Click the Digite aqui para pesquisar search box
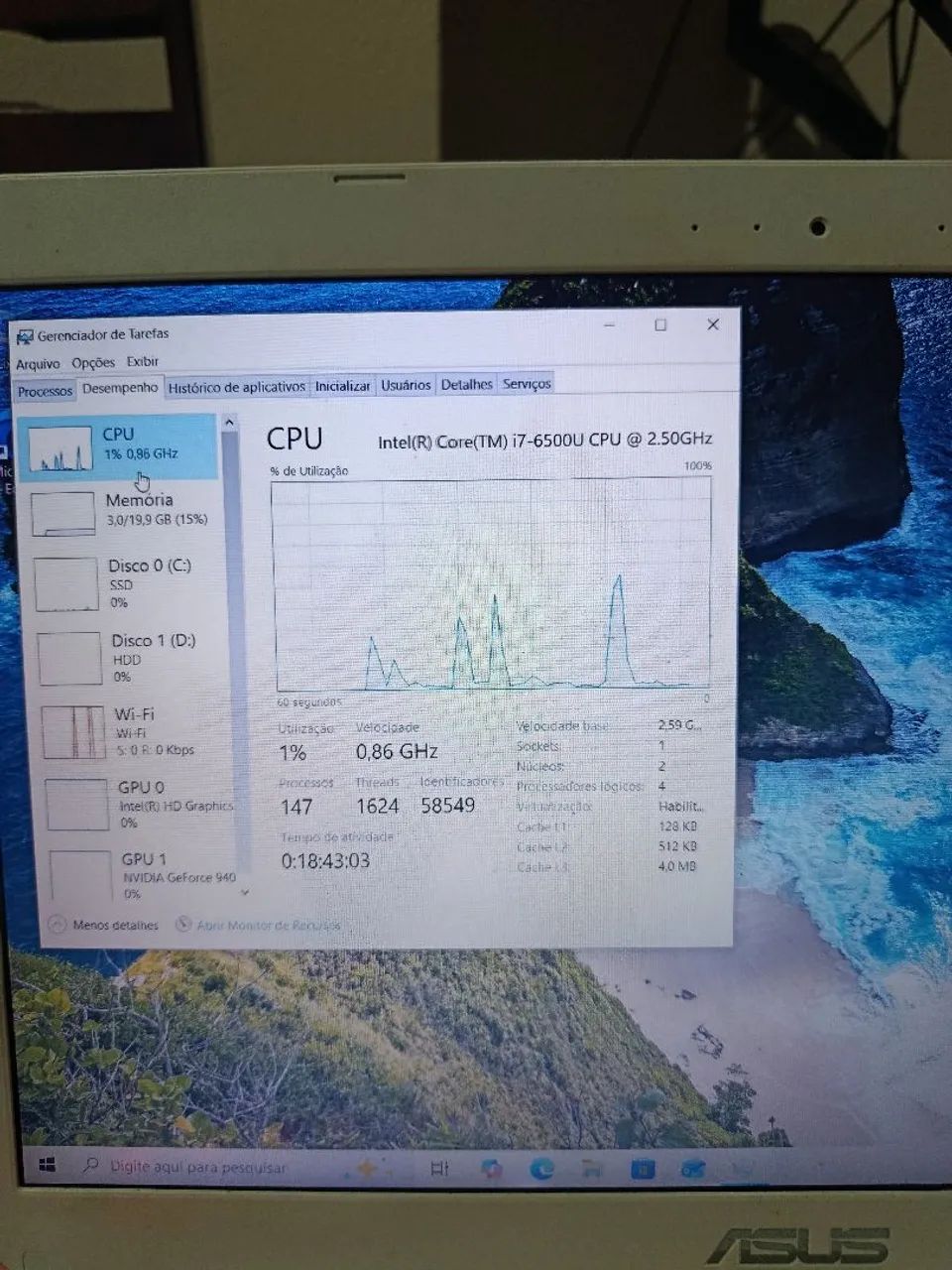This screenshot has height=1270, width=952. coord(198,1167)
